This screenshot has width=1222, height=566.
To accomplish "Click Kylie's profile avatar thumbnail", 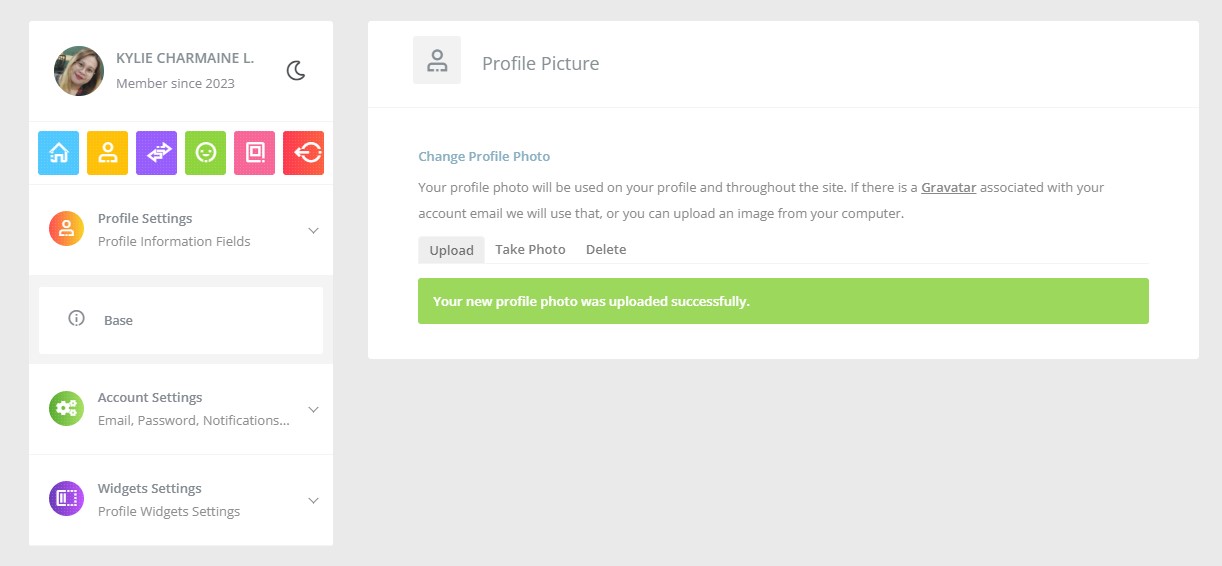I will click(x=79, y=71).
